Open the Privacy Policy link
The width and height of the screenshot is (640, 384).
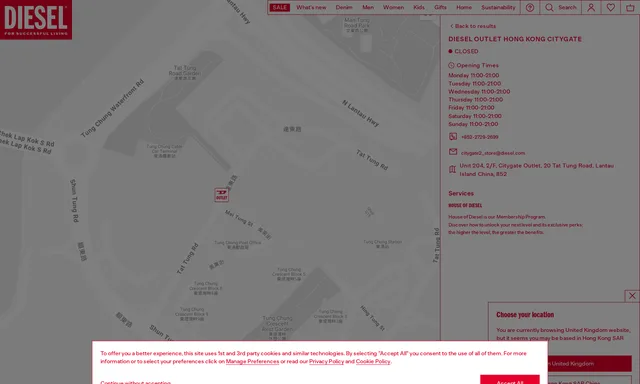point(326,362)
